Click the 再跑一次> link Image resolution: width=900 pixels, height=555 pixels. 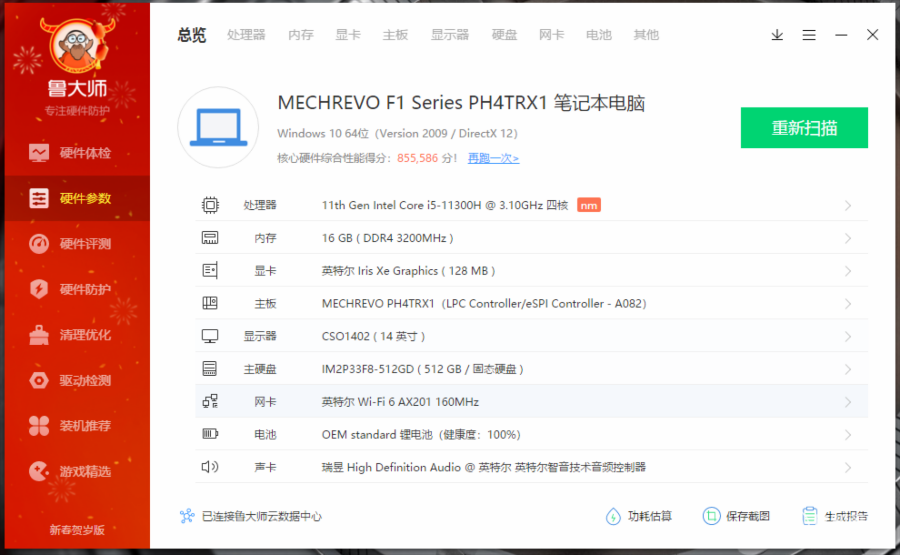[494, 158]
